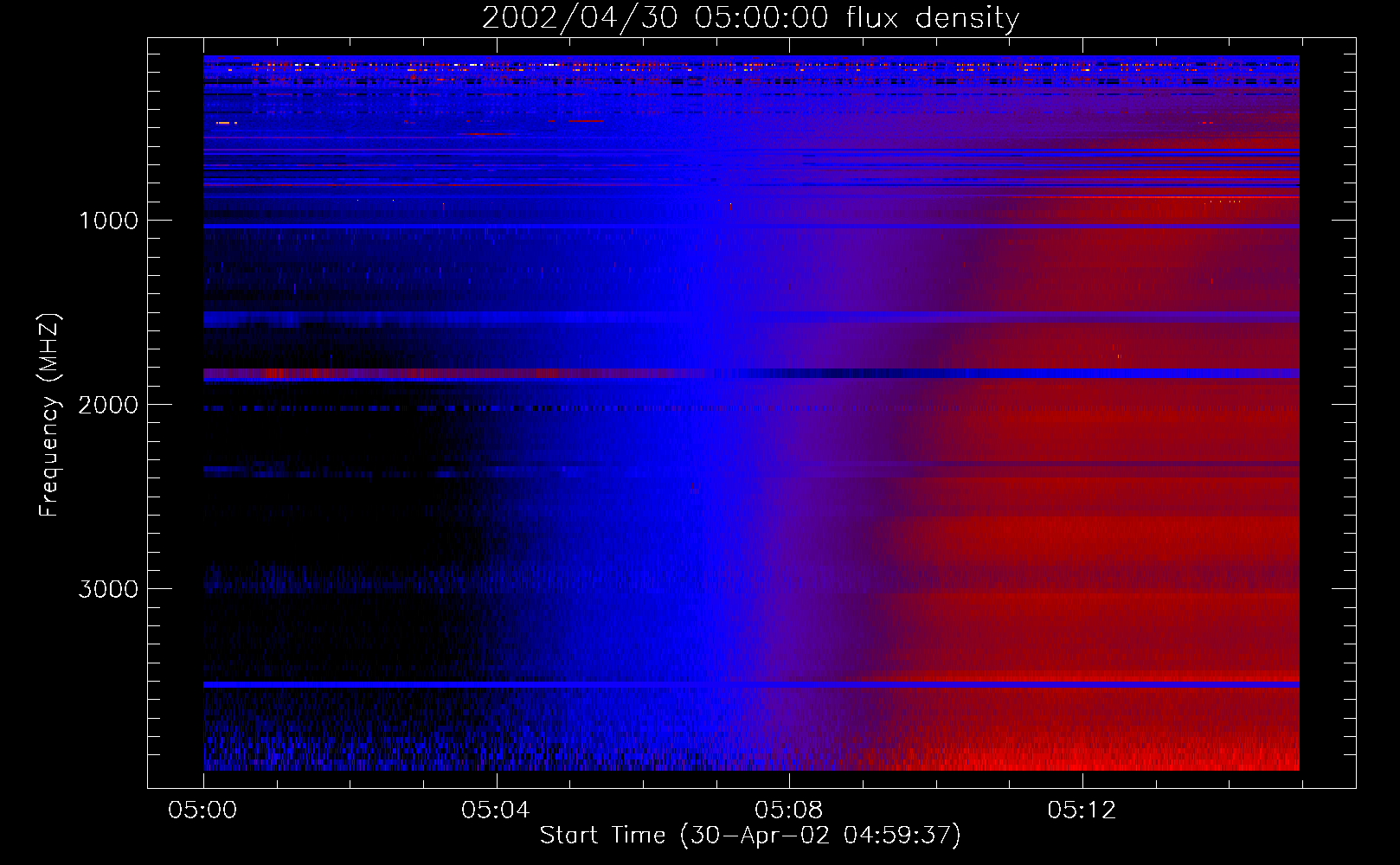Click the 'Start Time (30-Apr-02 04:59:37)' axis label

[750, 836]
